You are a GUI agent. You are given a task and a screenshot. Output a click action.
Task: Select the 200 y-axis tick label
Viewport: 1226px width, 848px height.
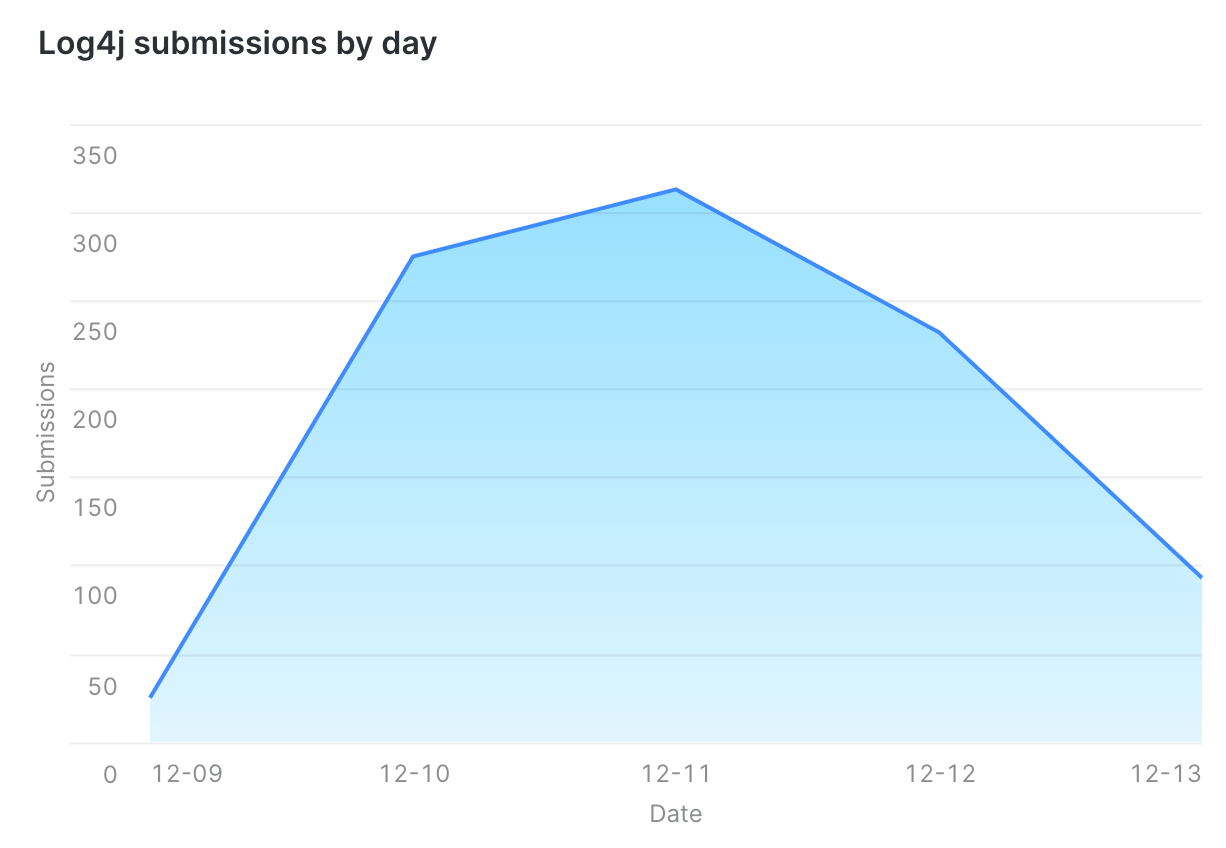(x=95, y=419)
